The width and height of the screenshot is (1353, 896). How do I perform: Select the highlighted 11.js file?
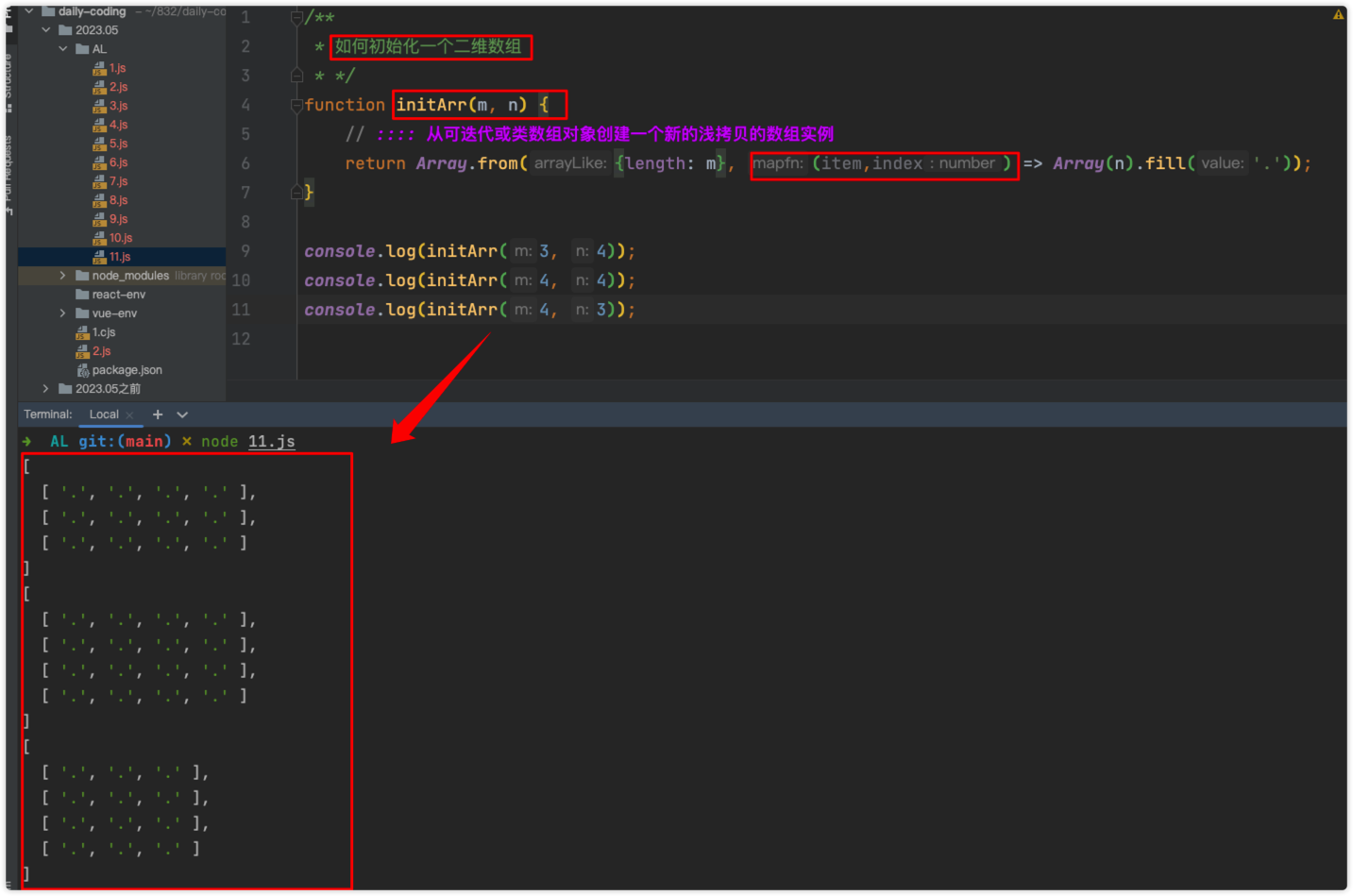[x=120, y=257]
